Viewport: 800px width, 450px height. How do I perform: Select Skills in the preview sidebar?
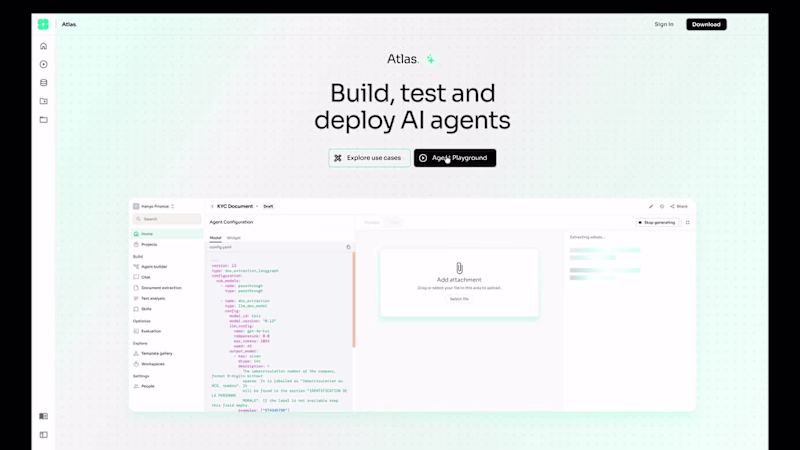pyautogui.click(x=146, y=309)
